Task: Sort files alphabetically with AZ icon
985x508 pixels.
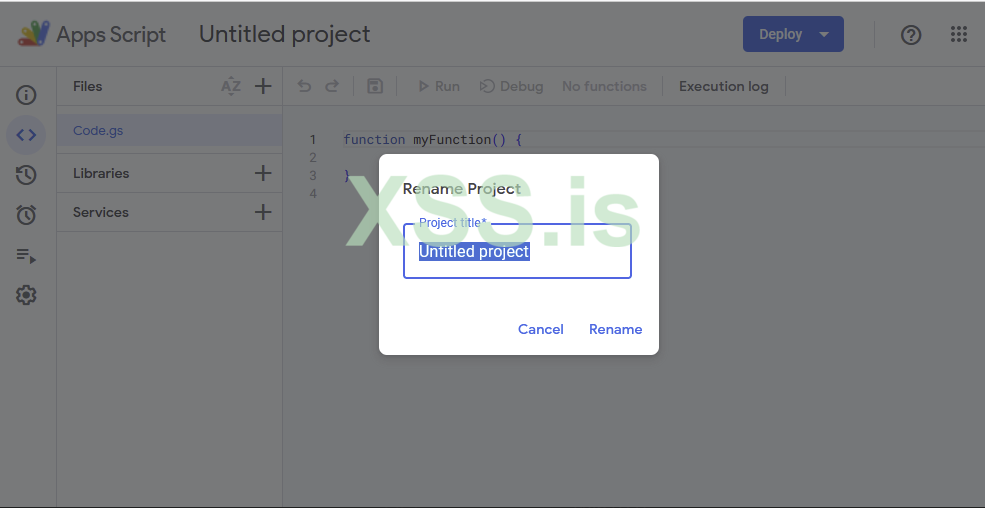Action: pyautogui.click(x=231, y=86)
